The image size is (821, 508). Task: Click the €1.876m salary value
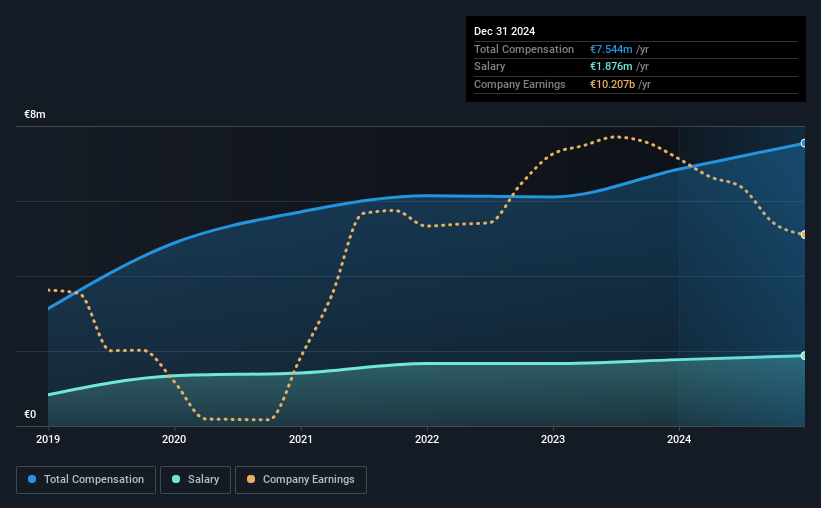tap(611, 67)
